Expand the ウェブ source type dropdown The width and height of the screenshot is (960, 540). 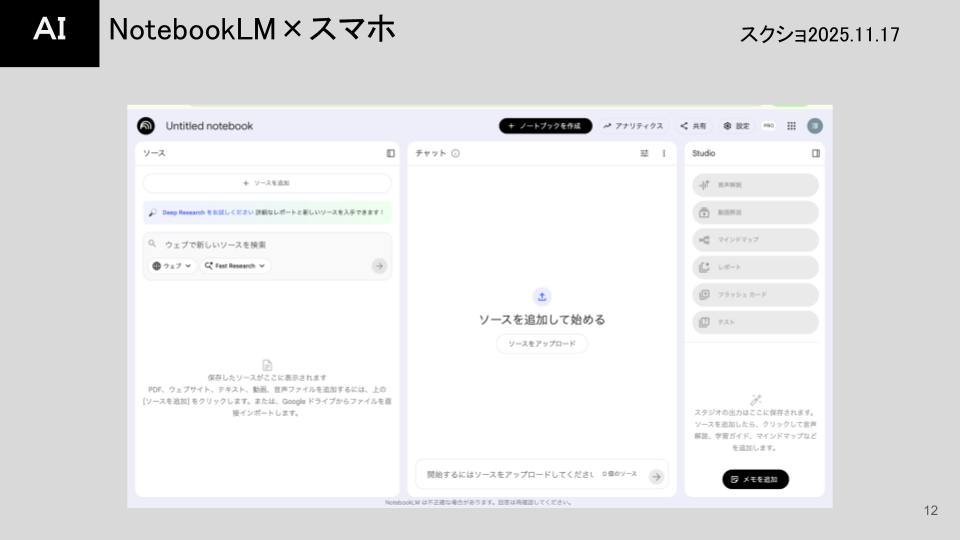pos(171,266)
